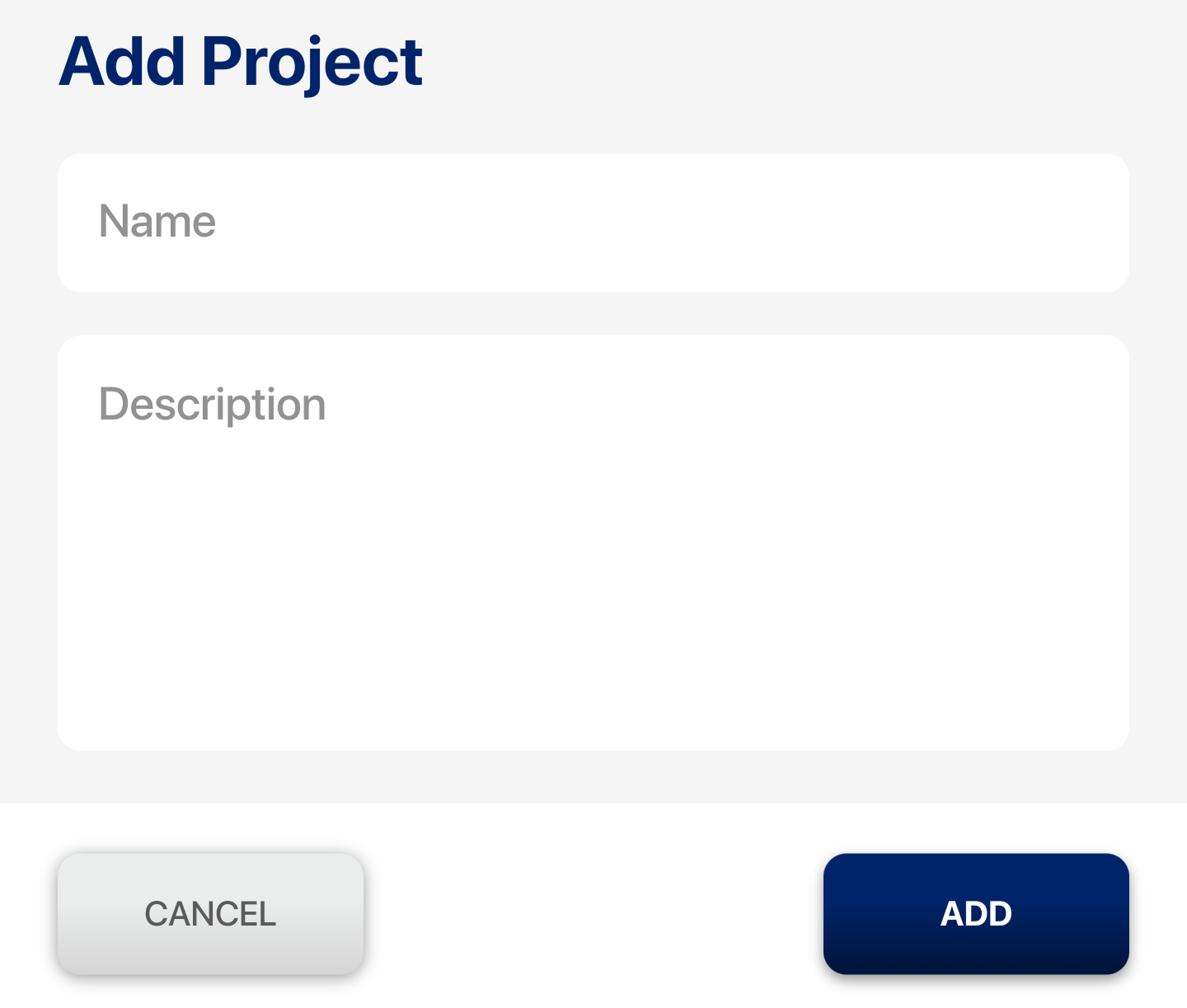Click the Name input field
This screenshot has height=1008, width=1187.
593,223
